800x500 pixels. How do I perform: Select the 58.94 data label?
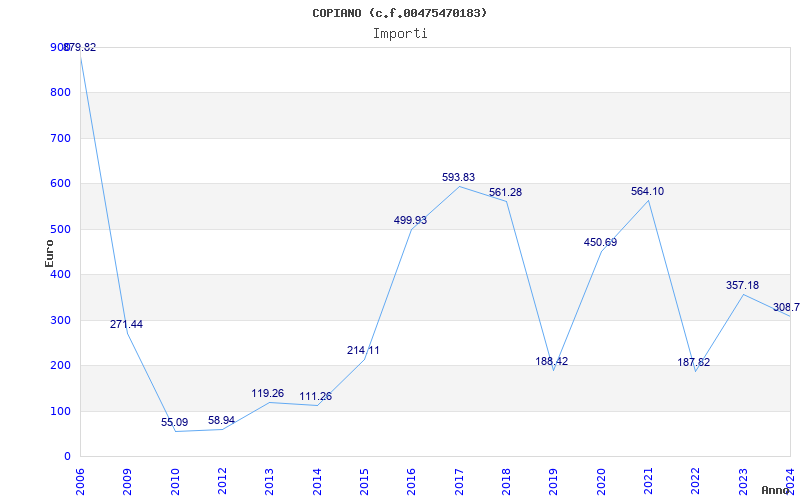click(x=221, y=420)
